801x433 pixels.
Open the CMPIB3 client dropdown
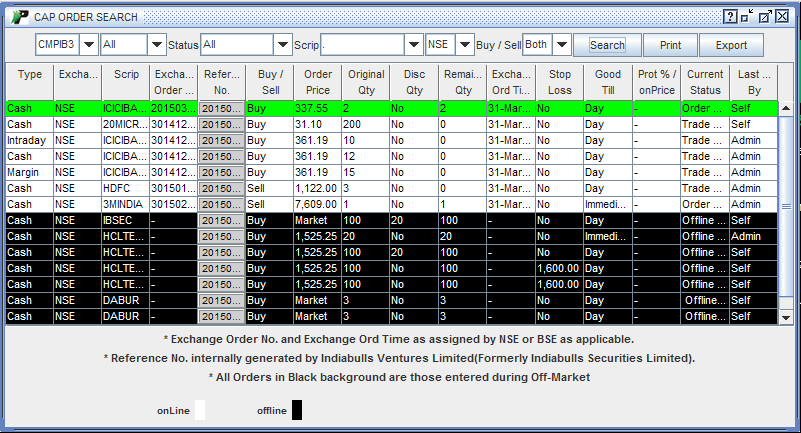coord(88,44)
